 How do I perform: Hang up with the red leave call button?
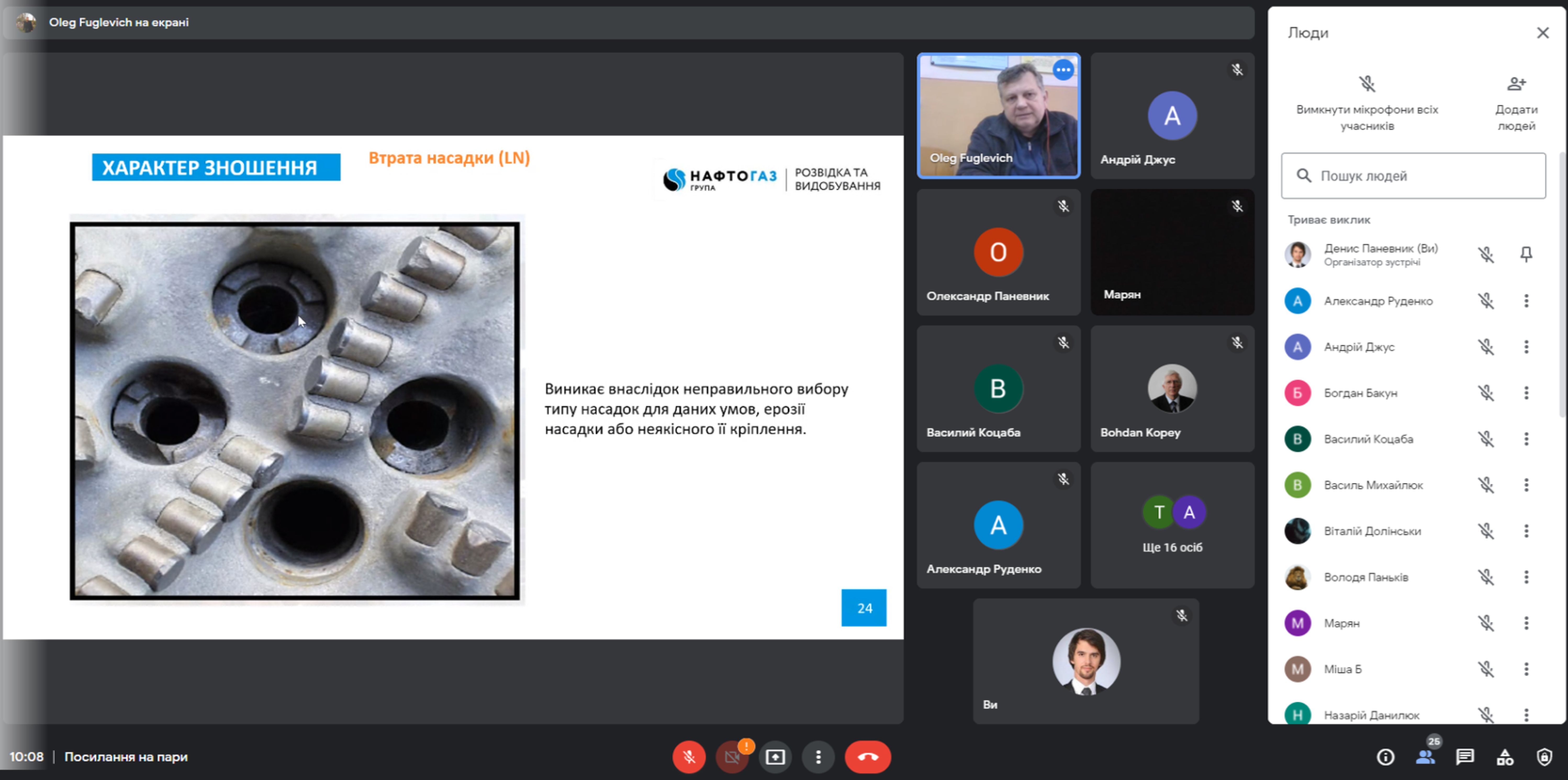867,757
